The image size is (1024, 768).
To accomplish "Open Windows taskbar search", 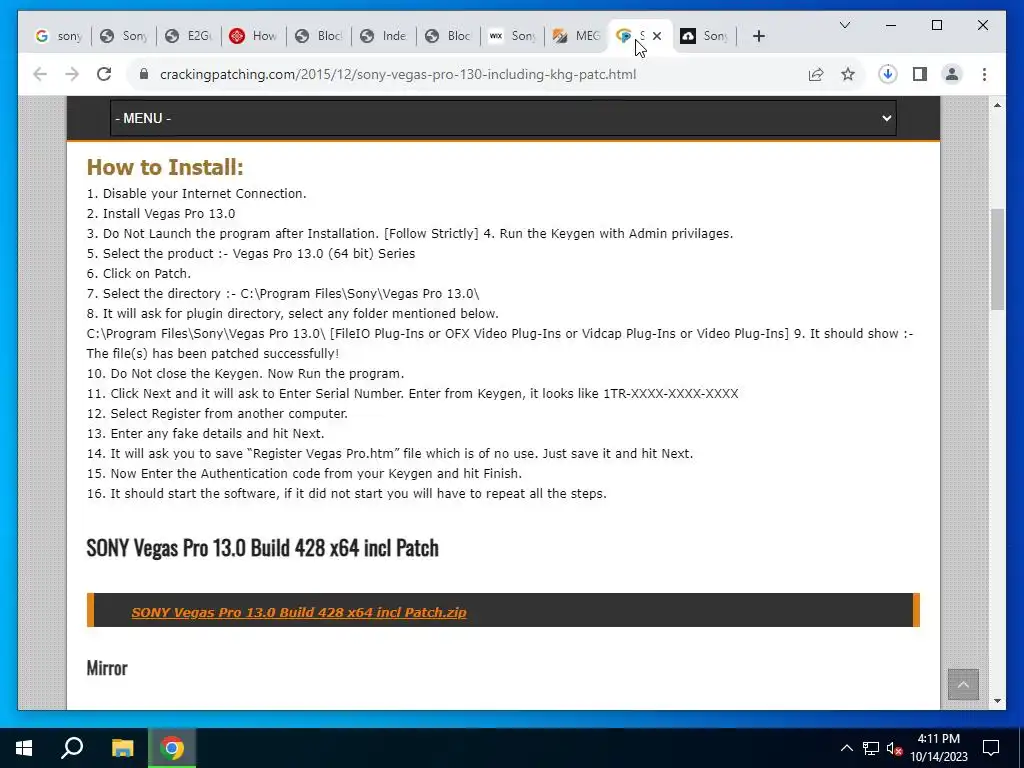I will pyautogui.click(x=72, y=748).
